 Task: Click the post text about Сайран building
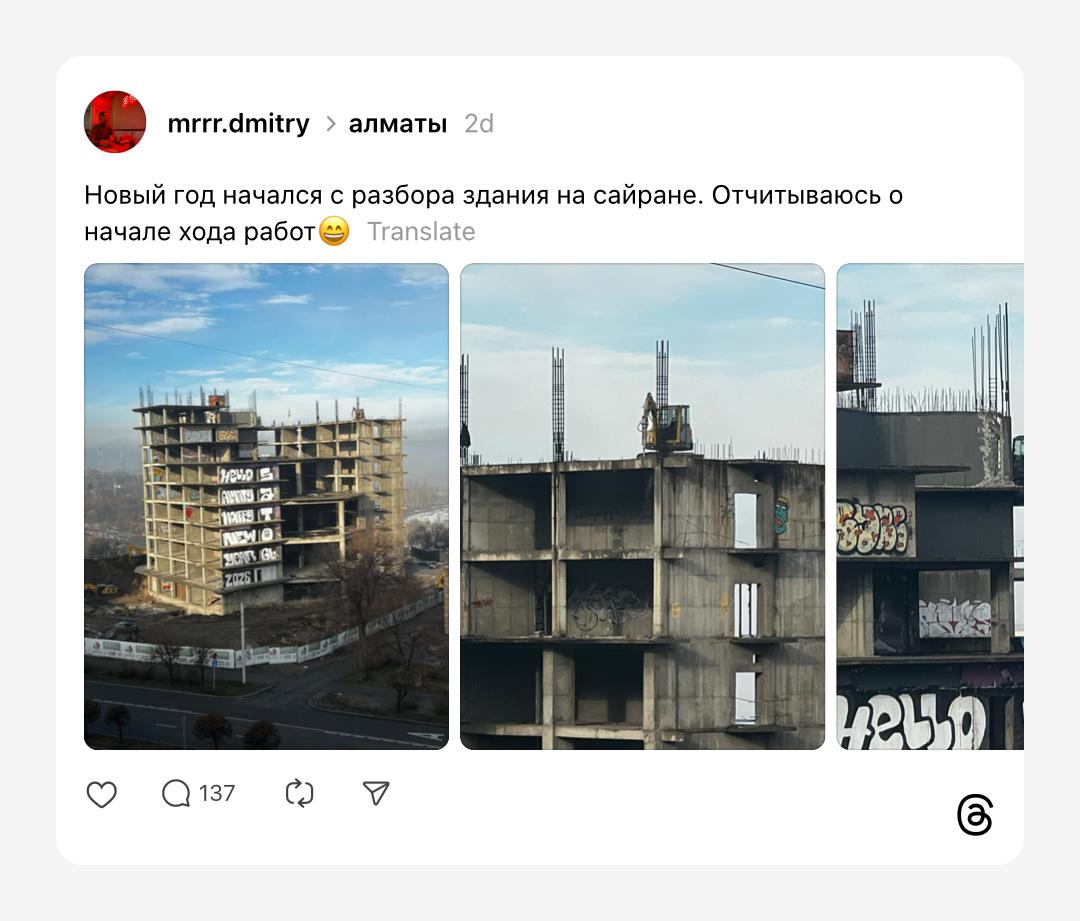point(493,214)
